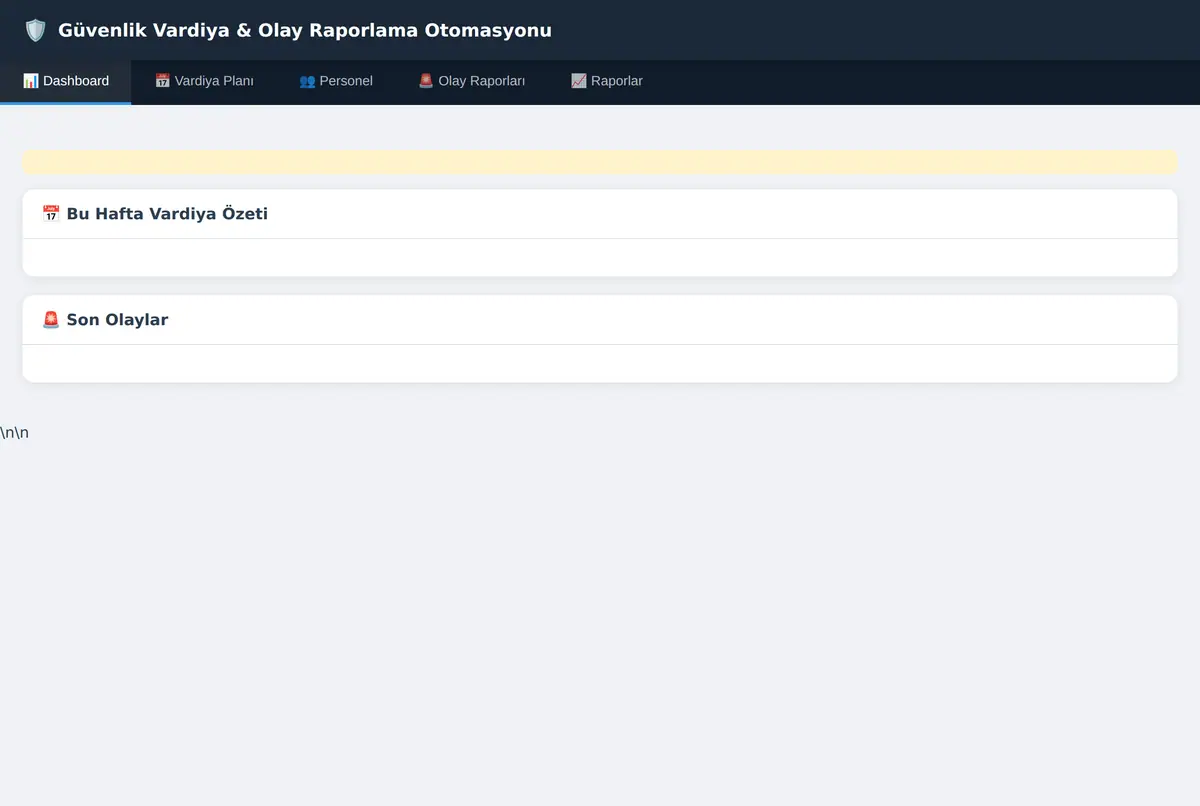Screen dimensions: 1200x806
Task: Click the siren icon on Olay Raporları tab
Action: click(426, 81)
